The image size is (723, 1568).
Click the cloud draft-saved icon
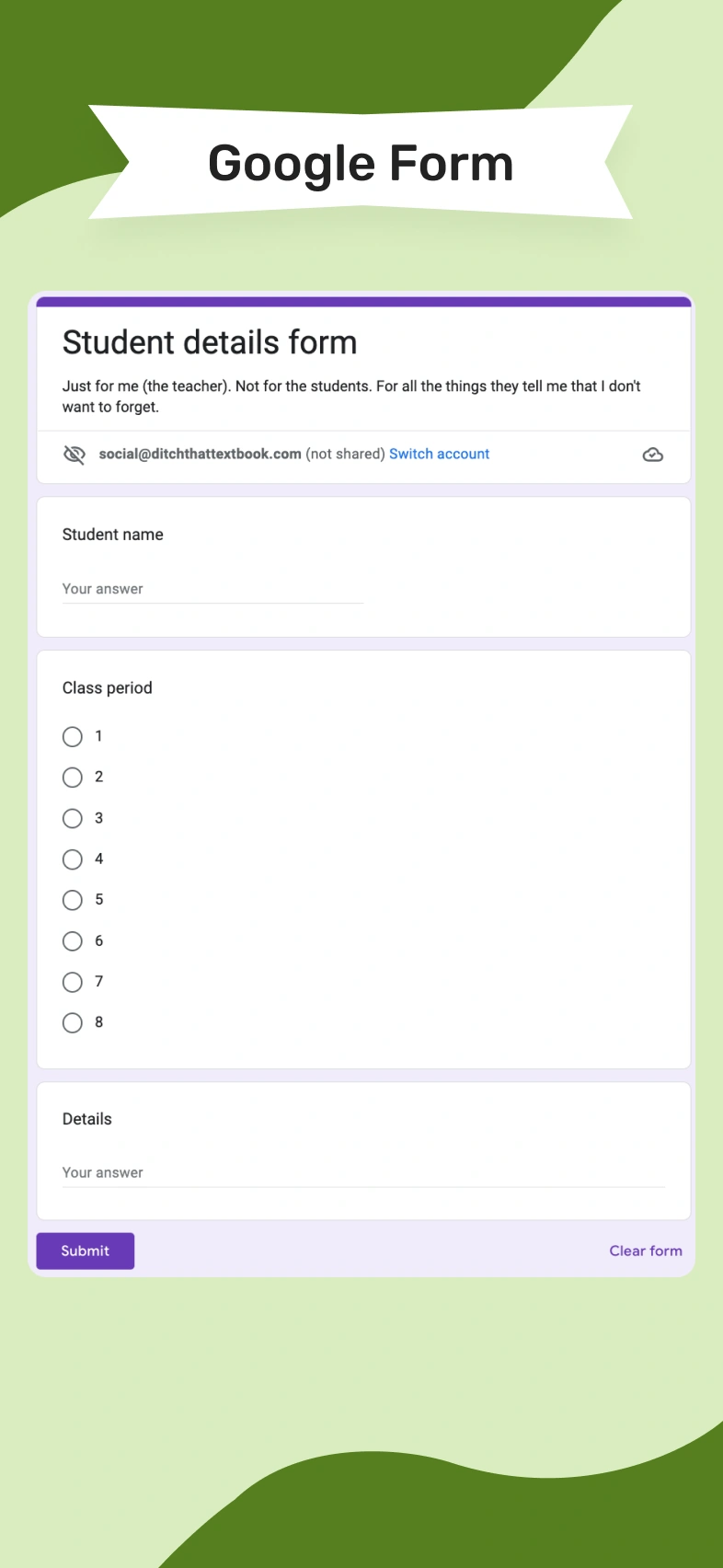coord(652,455)
